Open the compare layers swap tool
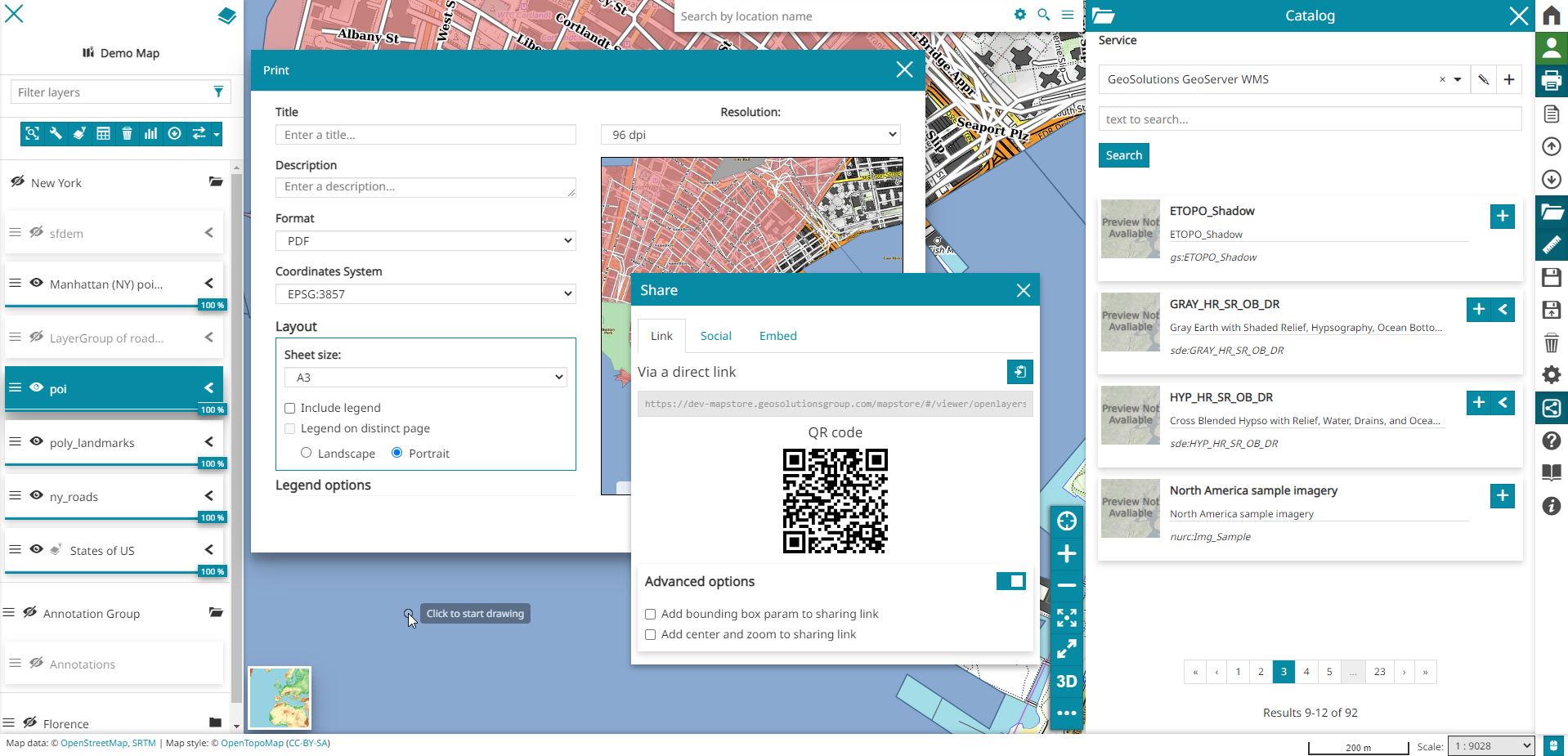The width and height of the screenshot is (1568, 756). click(x=198, y=134)
